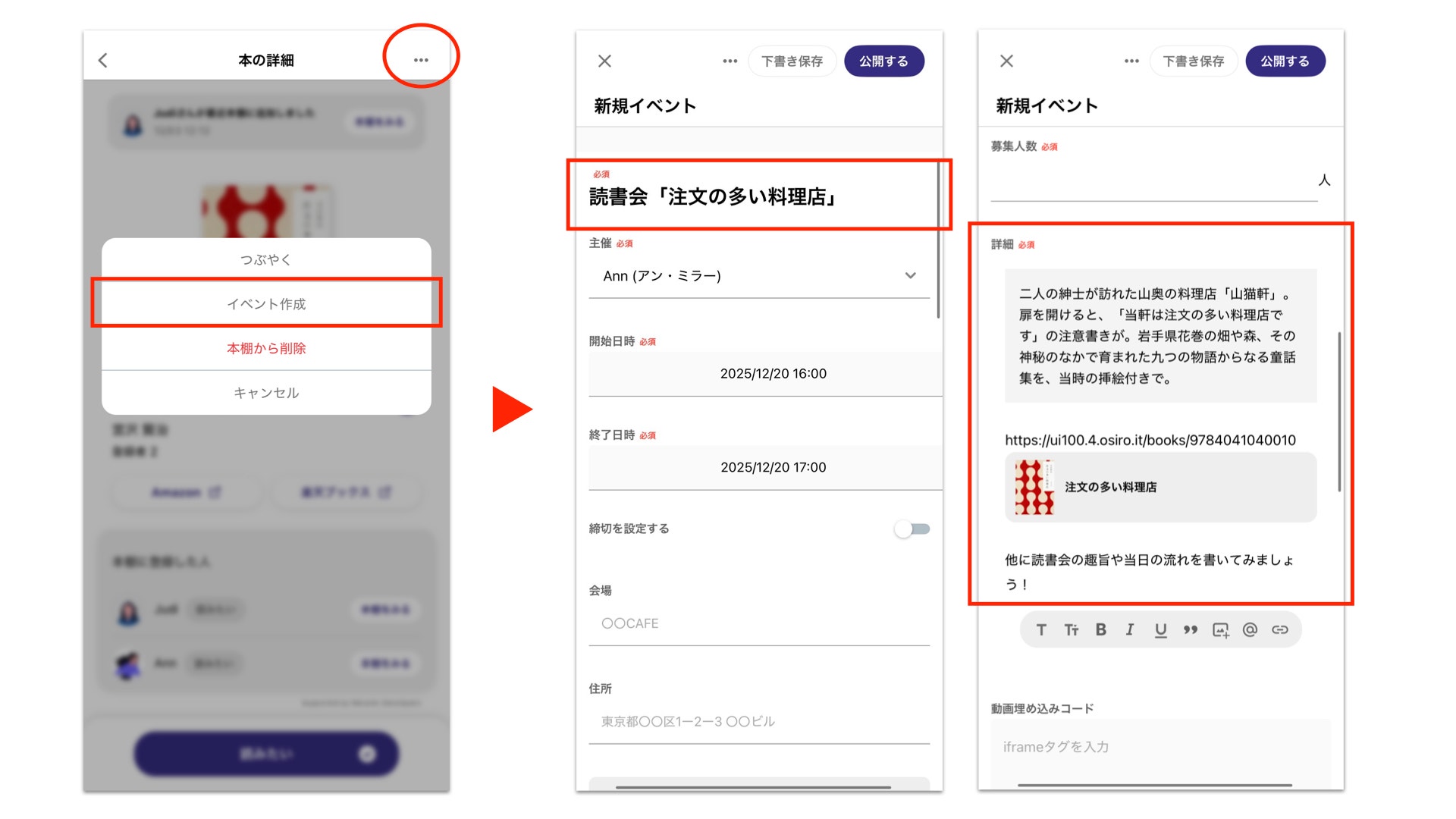The width and height of the screenshot is (1456, 819).
Task: Go back using the left chevron arrow
Action: click(104, 60)
